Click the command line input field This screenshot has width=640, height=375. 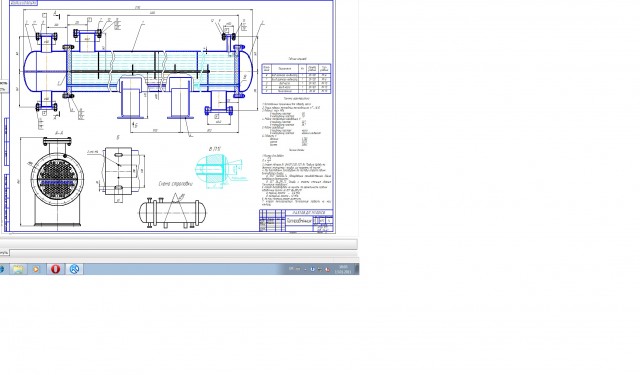click(183, 253)
